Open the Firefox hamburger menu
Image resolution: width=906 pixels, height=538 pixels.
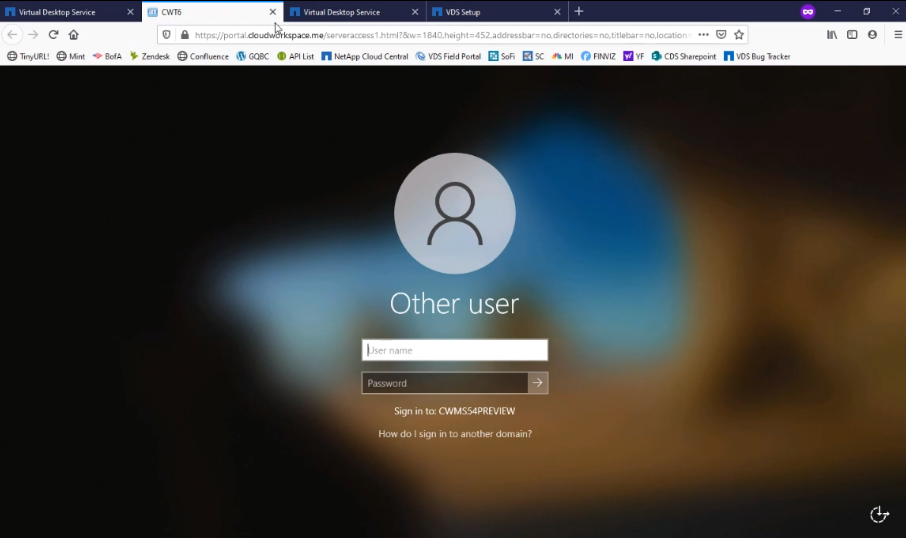(x=897, y=34)
